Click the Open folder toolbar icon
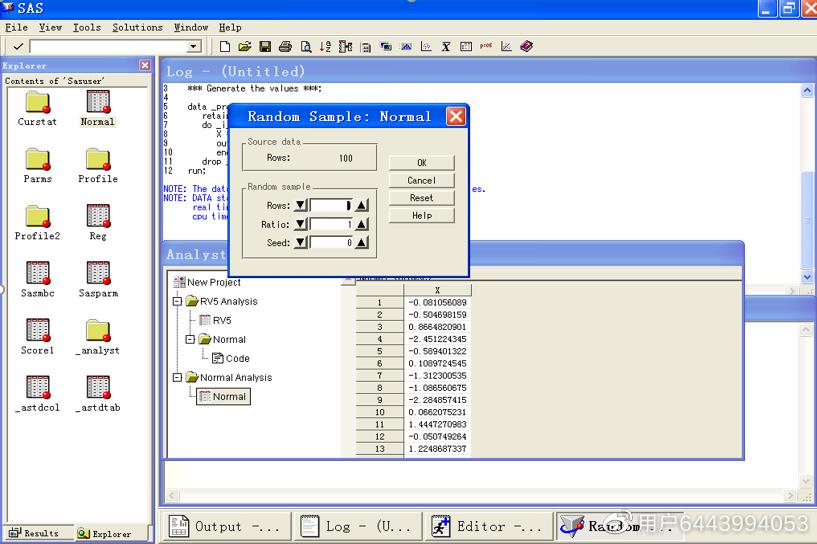 [245, 46]
